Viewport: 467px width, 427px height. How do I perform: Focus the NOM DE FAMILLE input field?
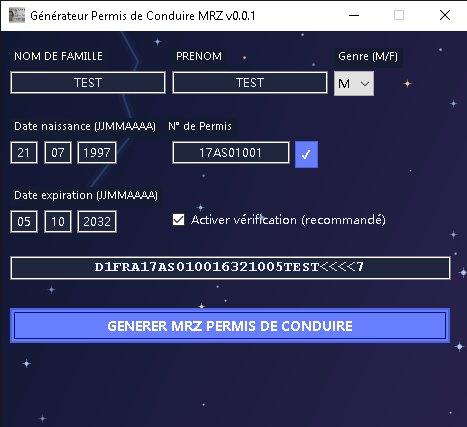click(x=88, y=83)
